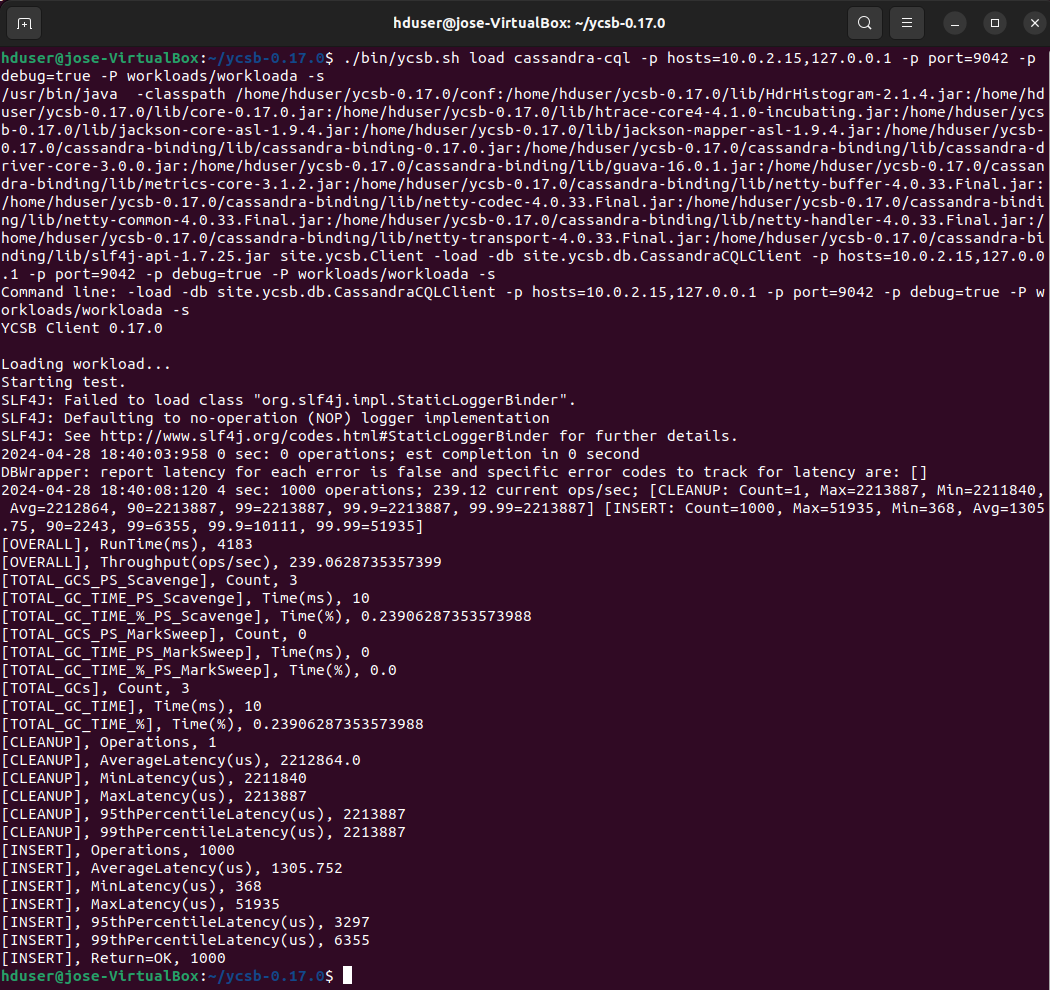Click the 'Loading workload...' line
Viewport: 1050px width, 990px height.
pos(86,364)
